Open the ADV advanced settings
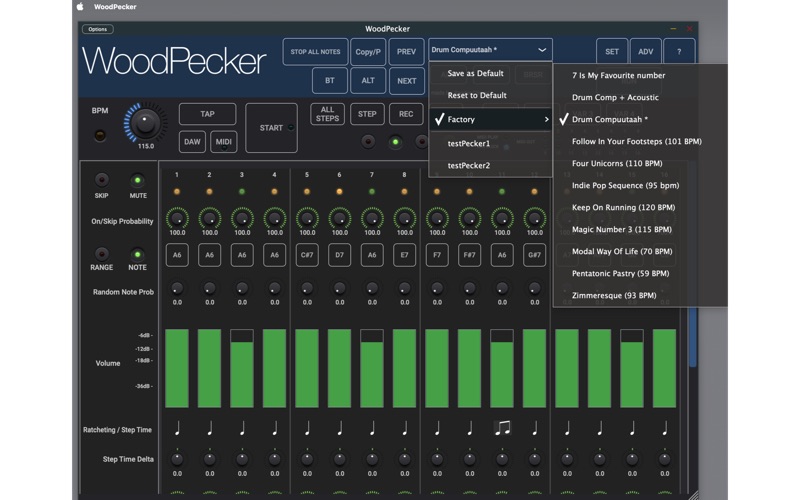Image resolution: width=800 pixels, height=500 pixels. pos(645,52)
